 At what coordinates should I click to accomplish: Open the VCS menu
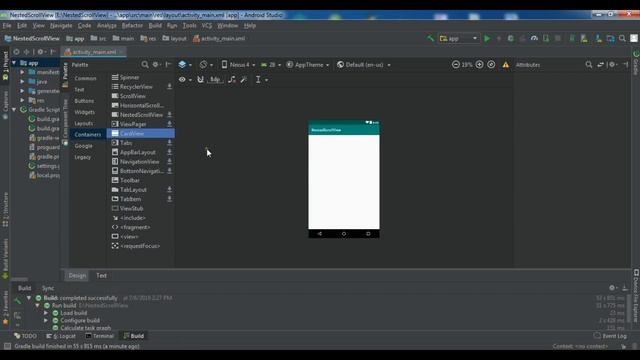click(207, 25)
